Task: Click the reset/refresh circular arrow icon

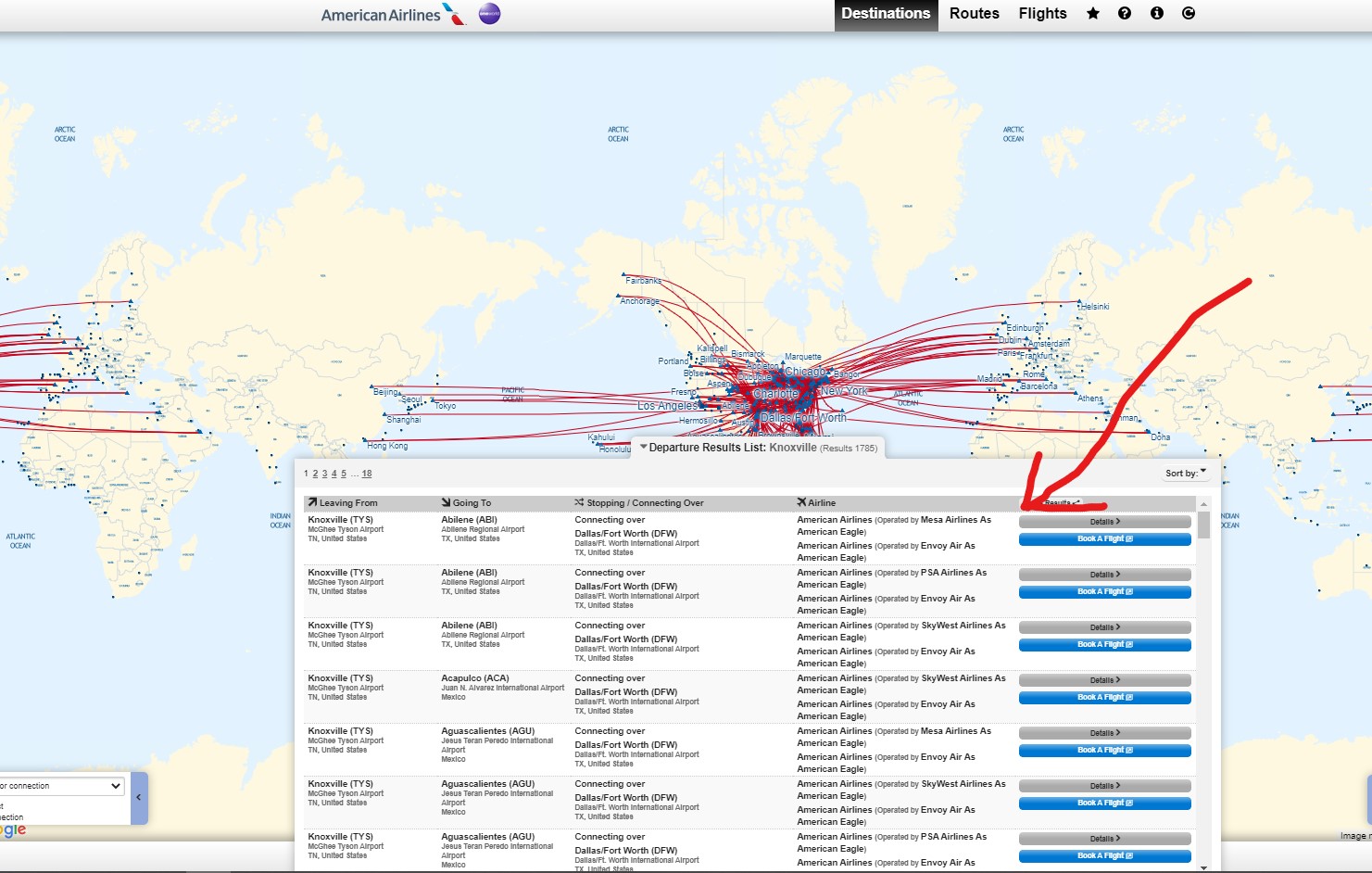Action: [1189, 13]
